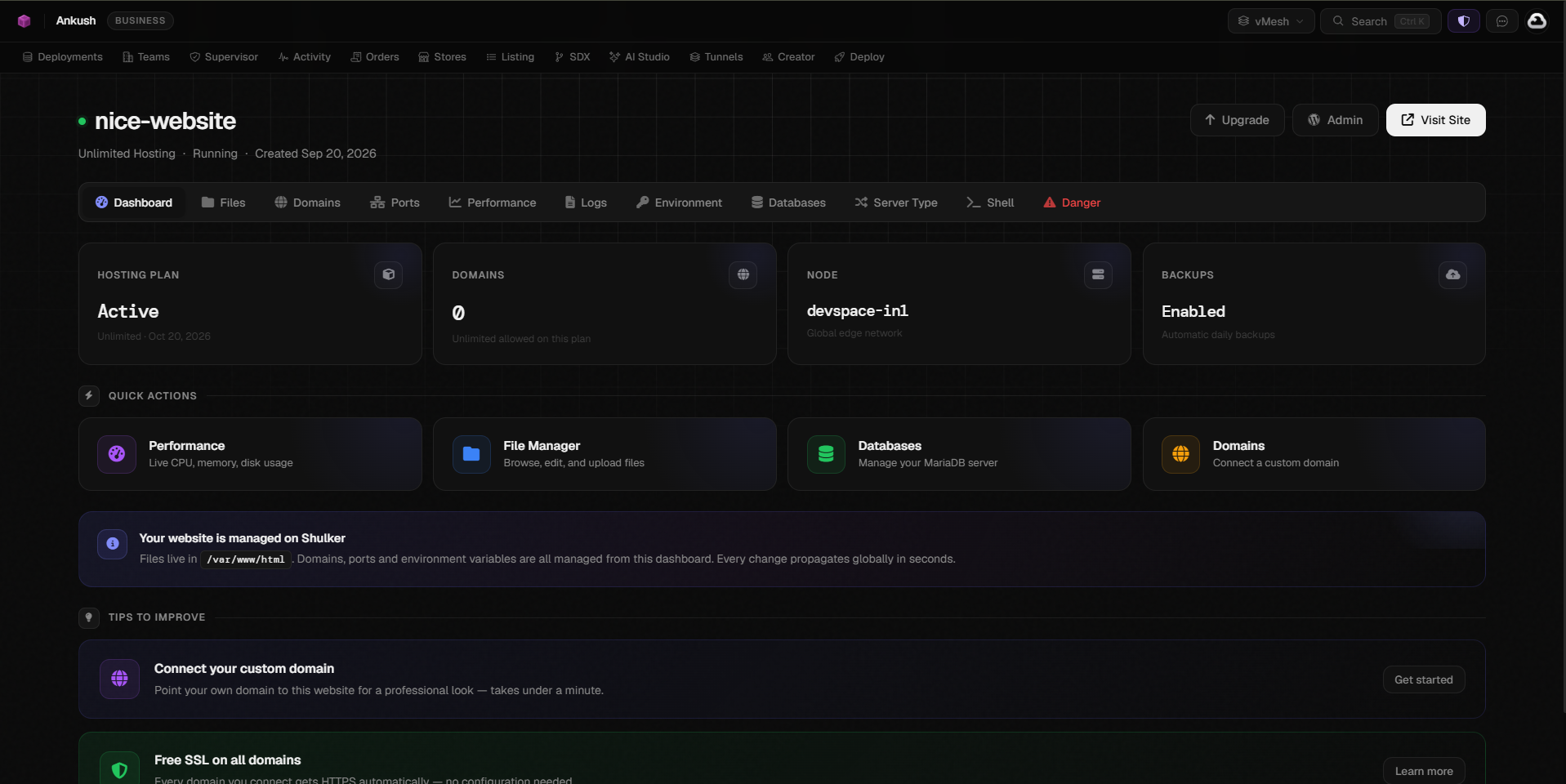Screen dimensions: 1566x784
Task: Open the Ports tab
Action: coord(395,203)
